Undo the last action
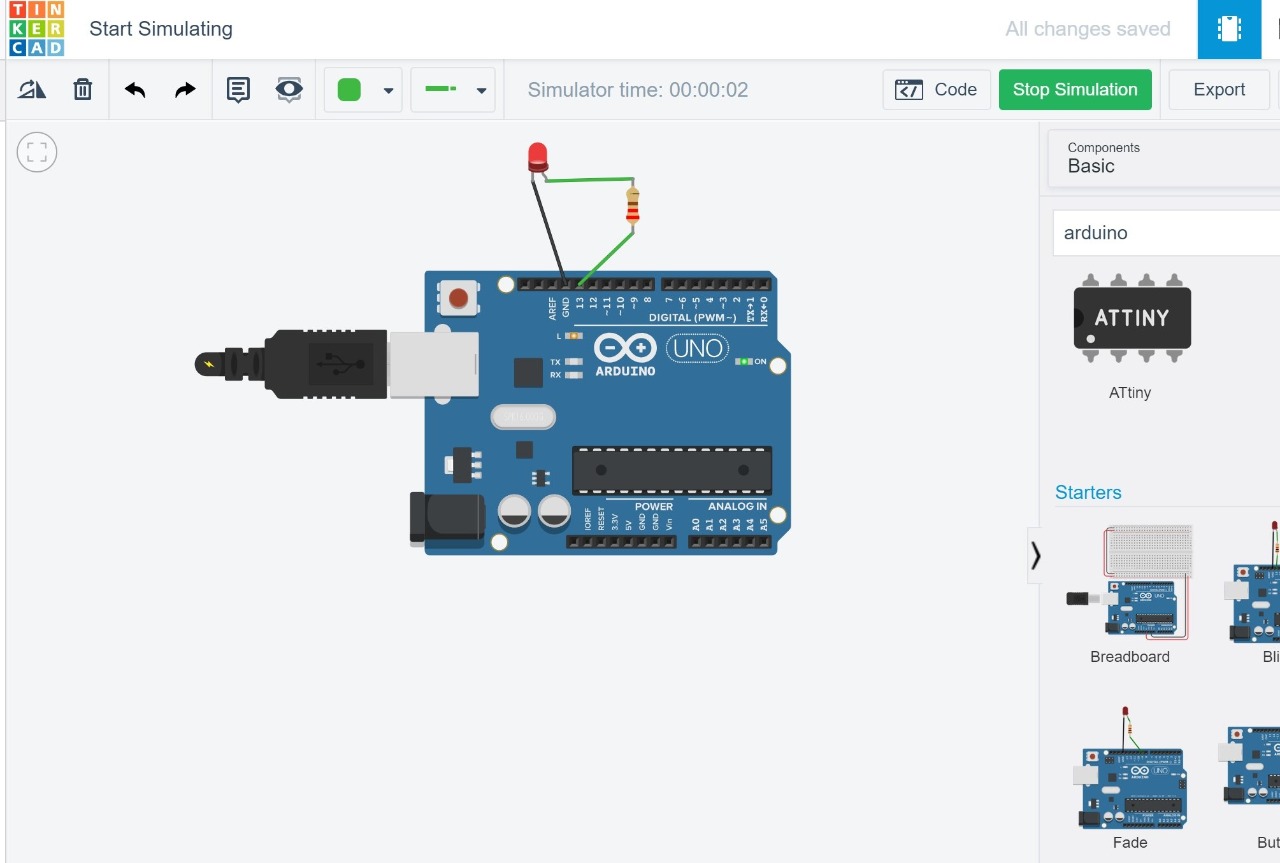 135,90
